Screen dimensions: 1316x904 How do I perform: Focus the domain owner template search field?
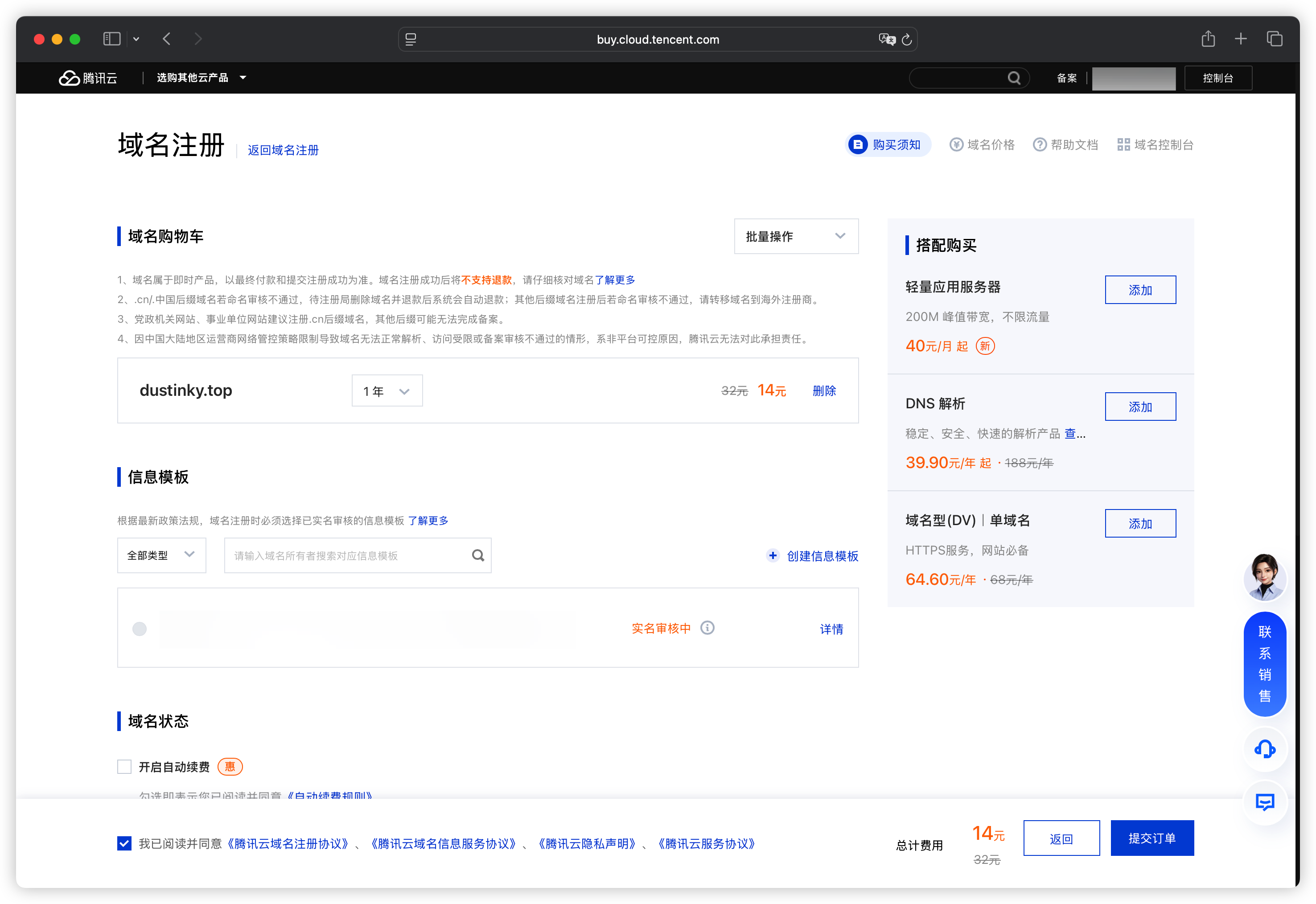pyautogui.click(x=358, y=555)
